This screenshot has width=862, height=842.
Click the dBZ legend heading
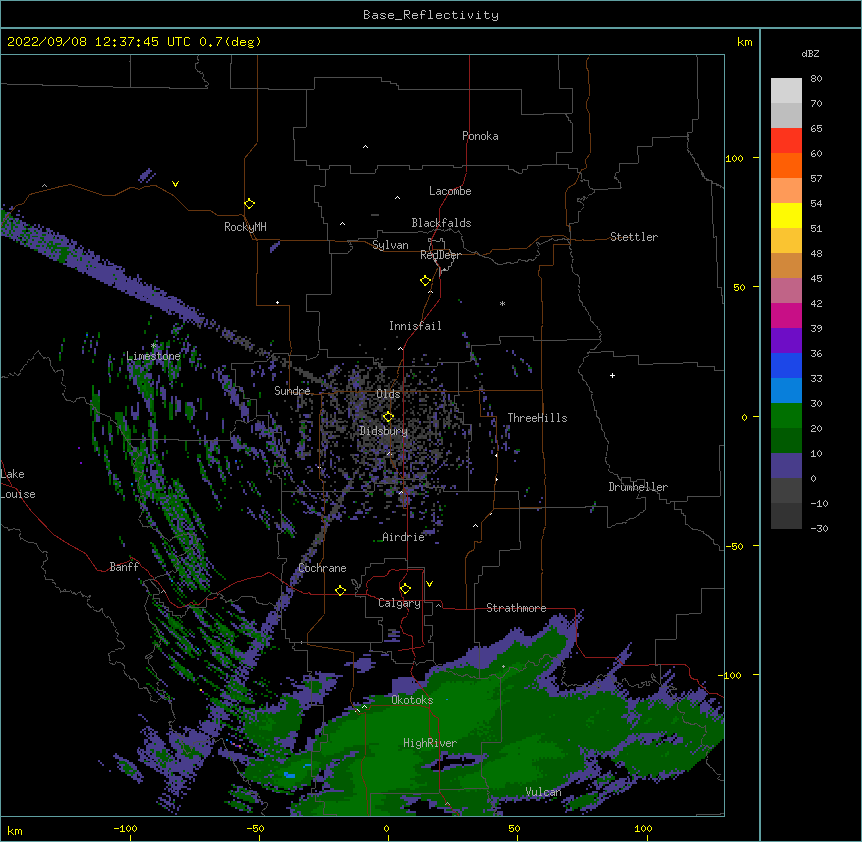810,53
